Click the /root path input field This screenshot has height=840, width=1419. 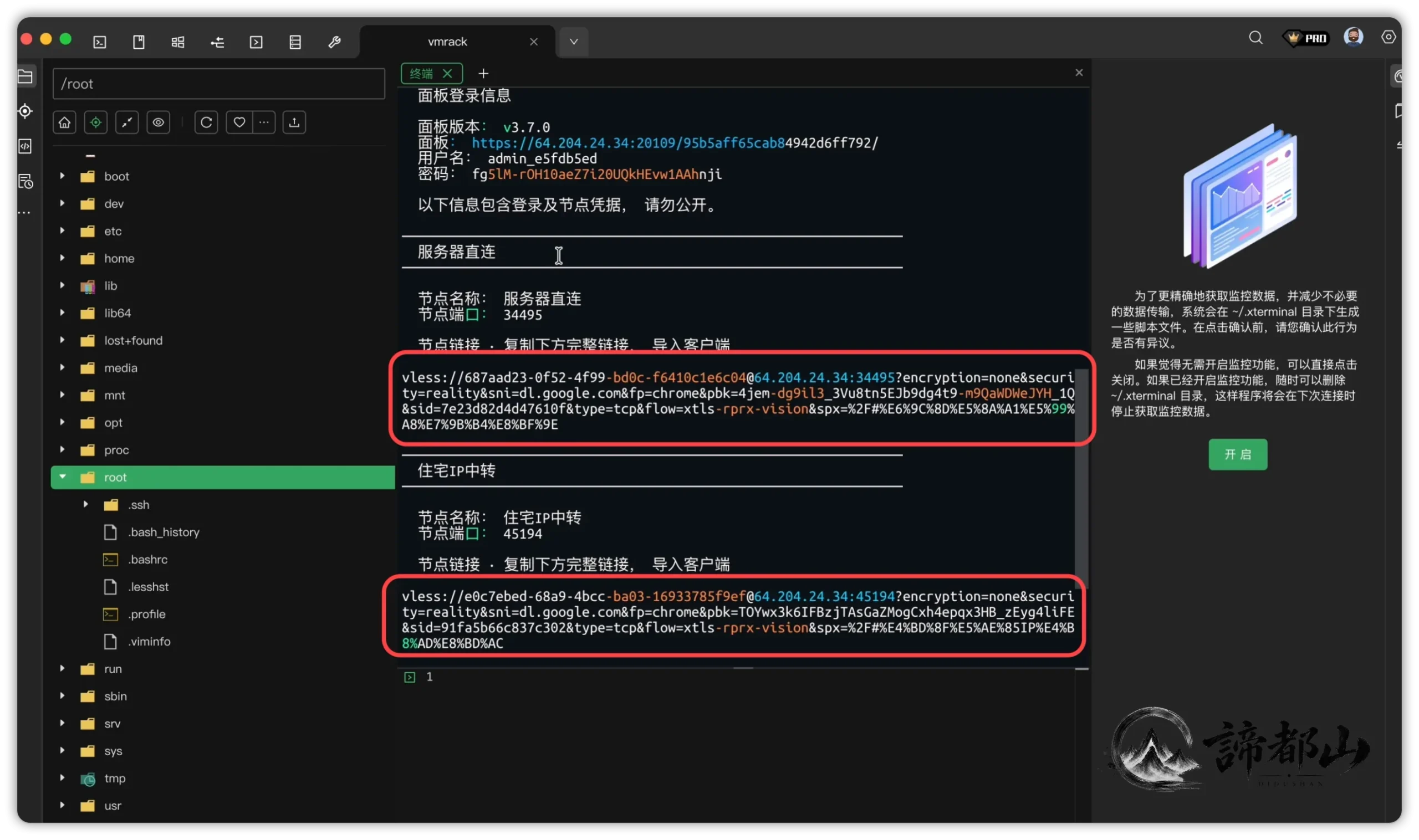point(218,84)
